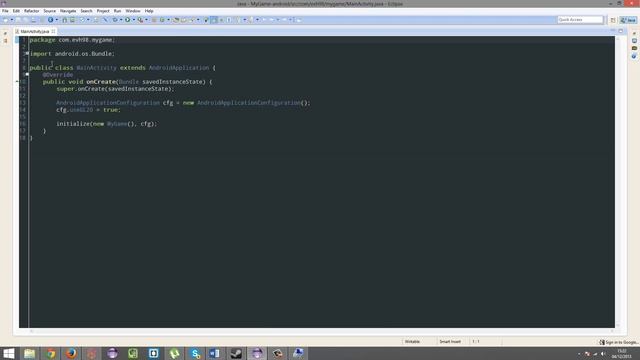Open the File menu
Screen dimensions: 640x360
click(x=5, y=11)
